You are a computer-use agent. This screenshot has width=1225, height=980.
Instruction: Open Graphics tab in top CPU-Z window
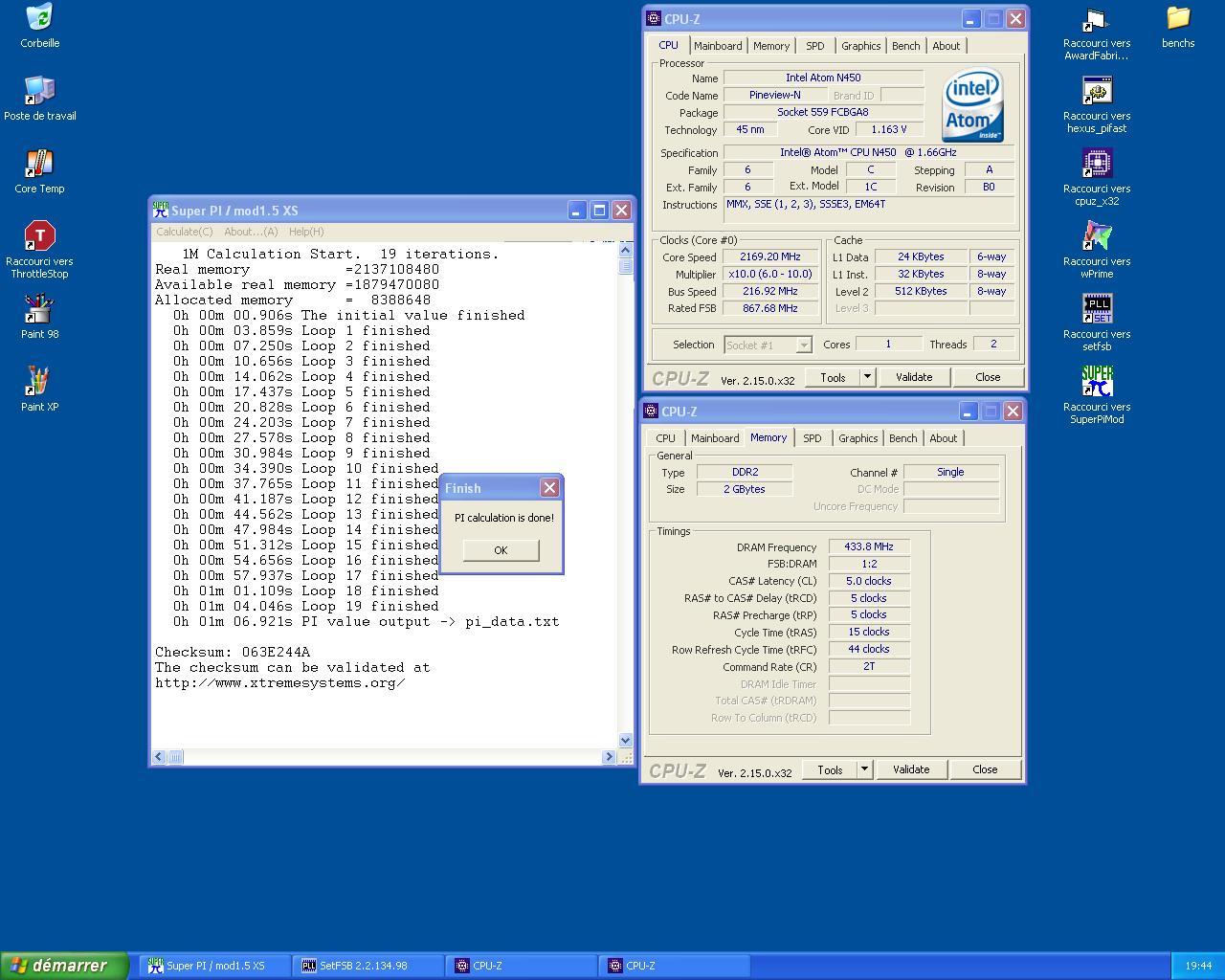pyautogui.click(x=860, y=46)
